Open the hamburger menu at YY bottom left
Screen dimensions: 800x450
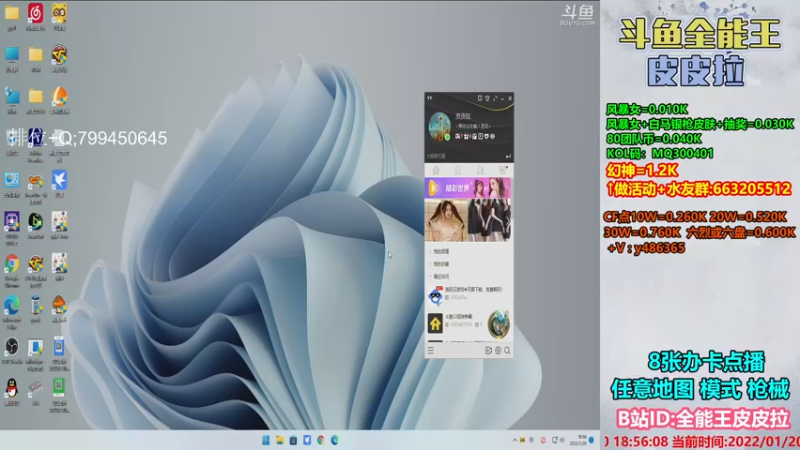point(431,351)
